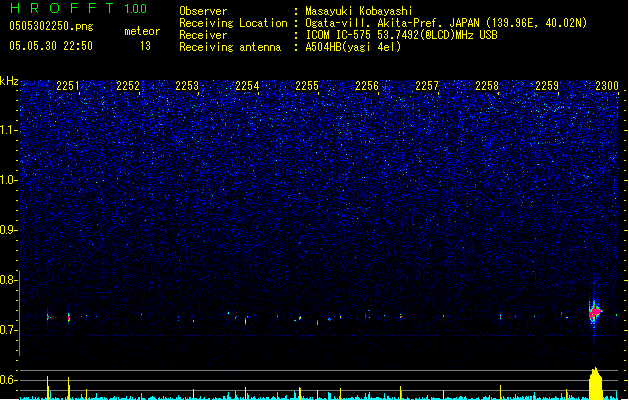Viewport: 629px width, 400px height.
Task: Click the strong pink meteor echo near 2300
Action: [x=595, y=312]
